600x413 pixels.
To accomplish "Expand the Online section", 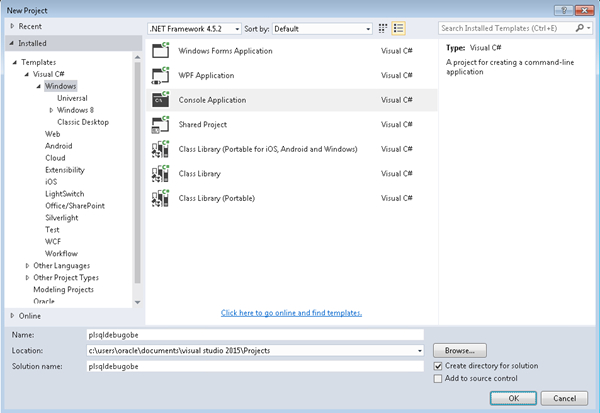I will [x=12, y=315].
